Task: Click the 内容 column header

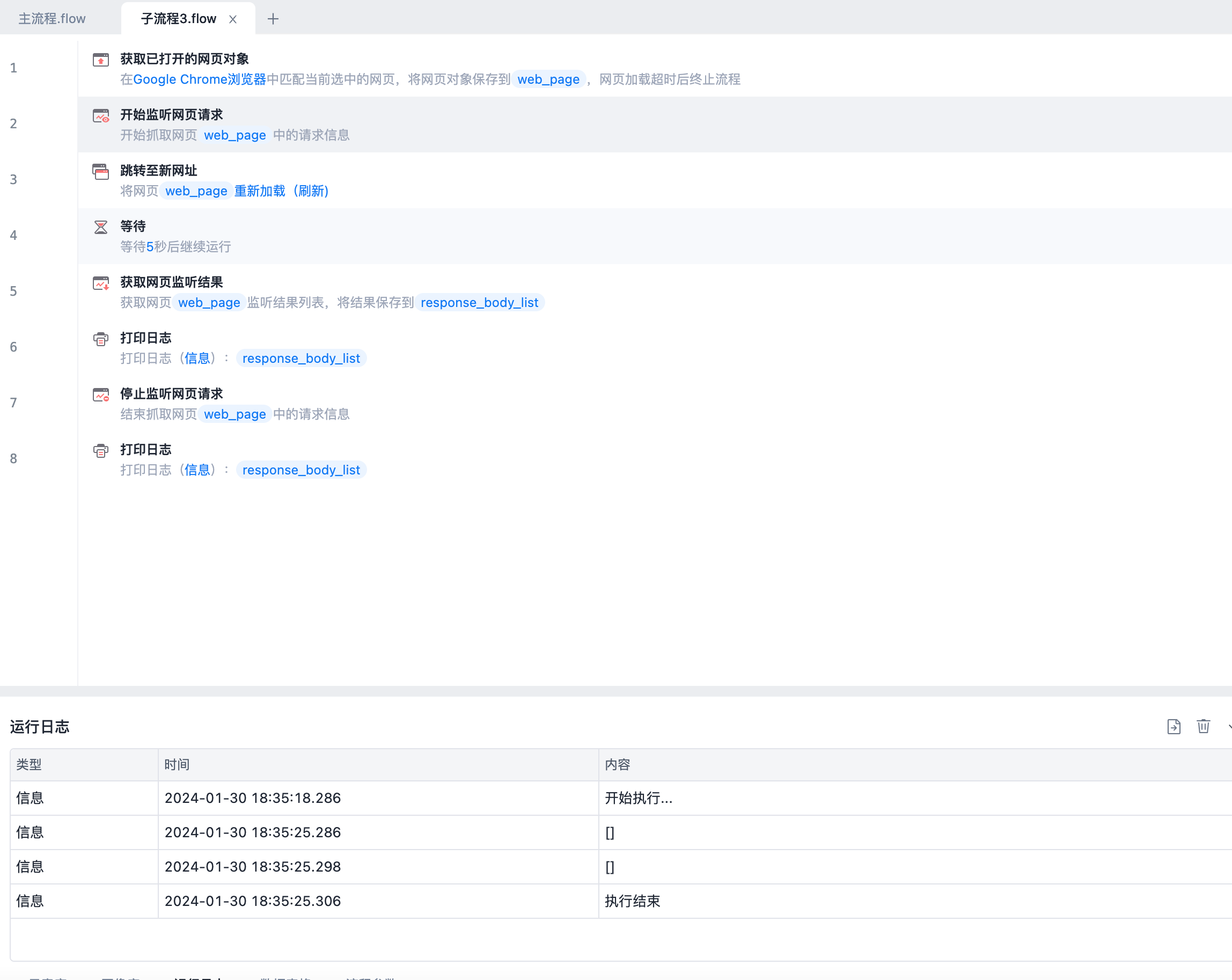Action: click(617, 765)
